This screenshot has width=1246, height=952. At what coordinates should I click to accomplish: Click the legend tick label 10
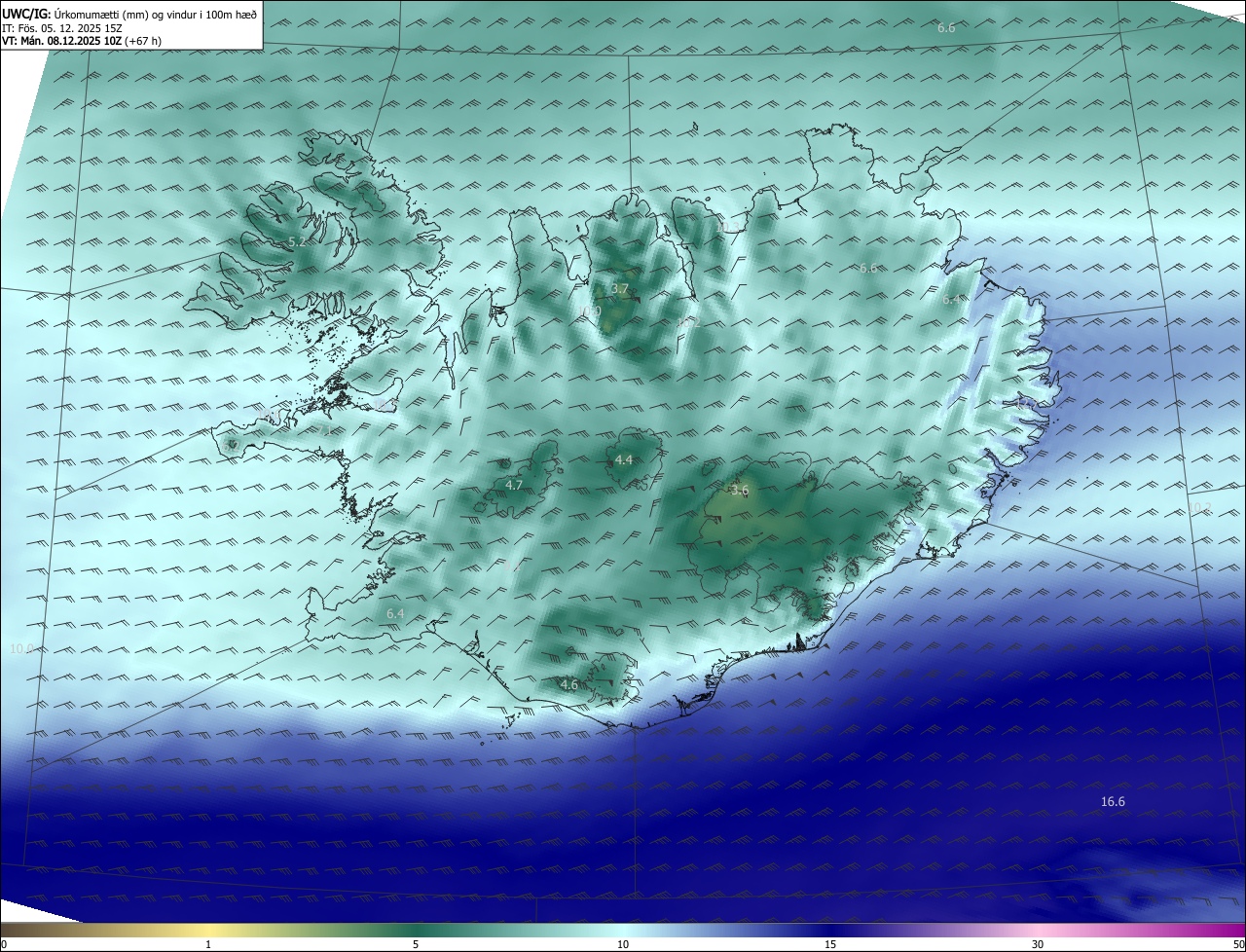point(623,944)
